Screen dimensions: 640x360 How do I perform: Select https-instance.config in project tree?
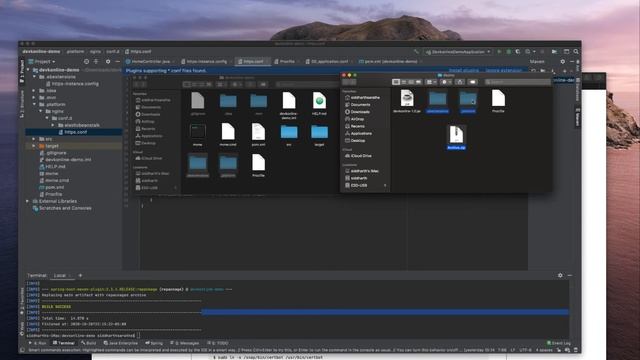click(75, 84)
